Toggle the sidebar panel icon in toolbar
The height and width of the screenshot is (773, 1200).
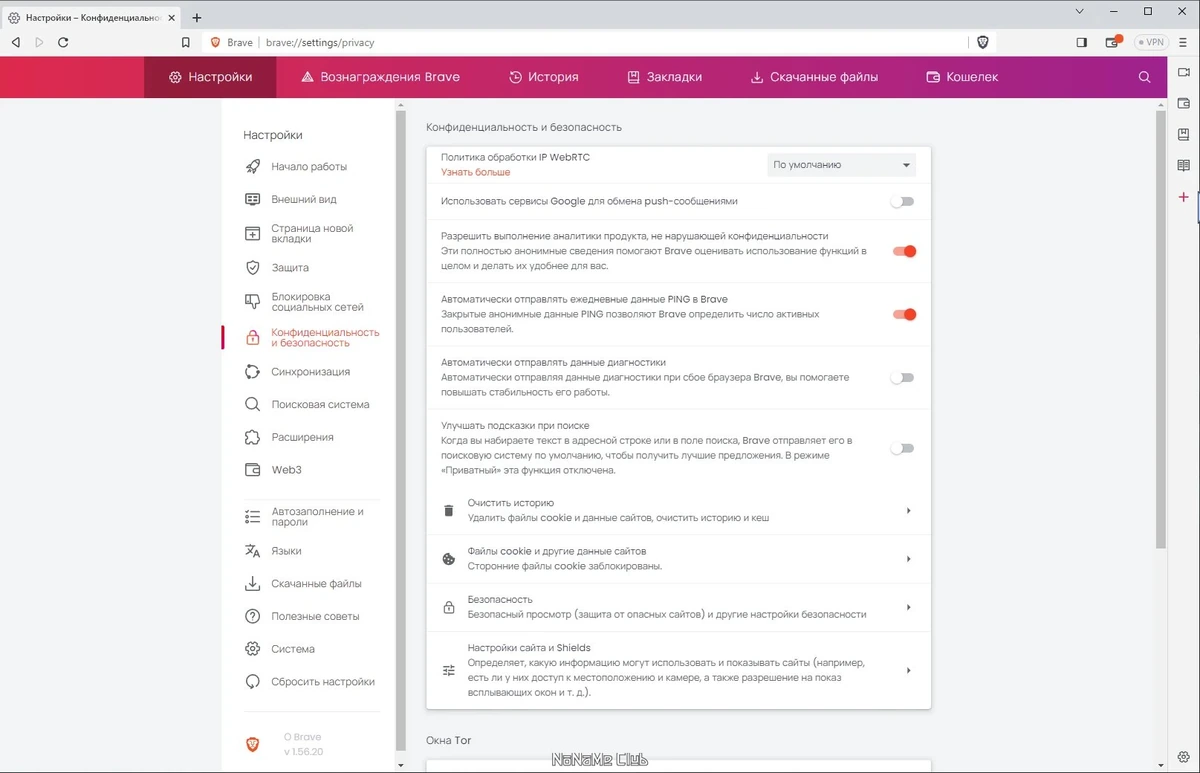[x=1082, y=43]
